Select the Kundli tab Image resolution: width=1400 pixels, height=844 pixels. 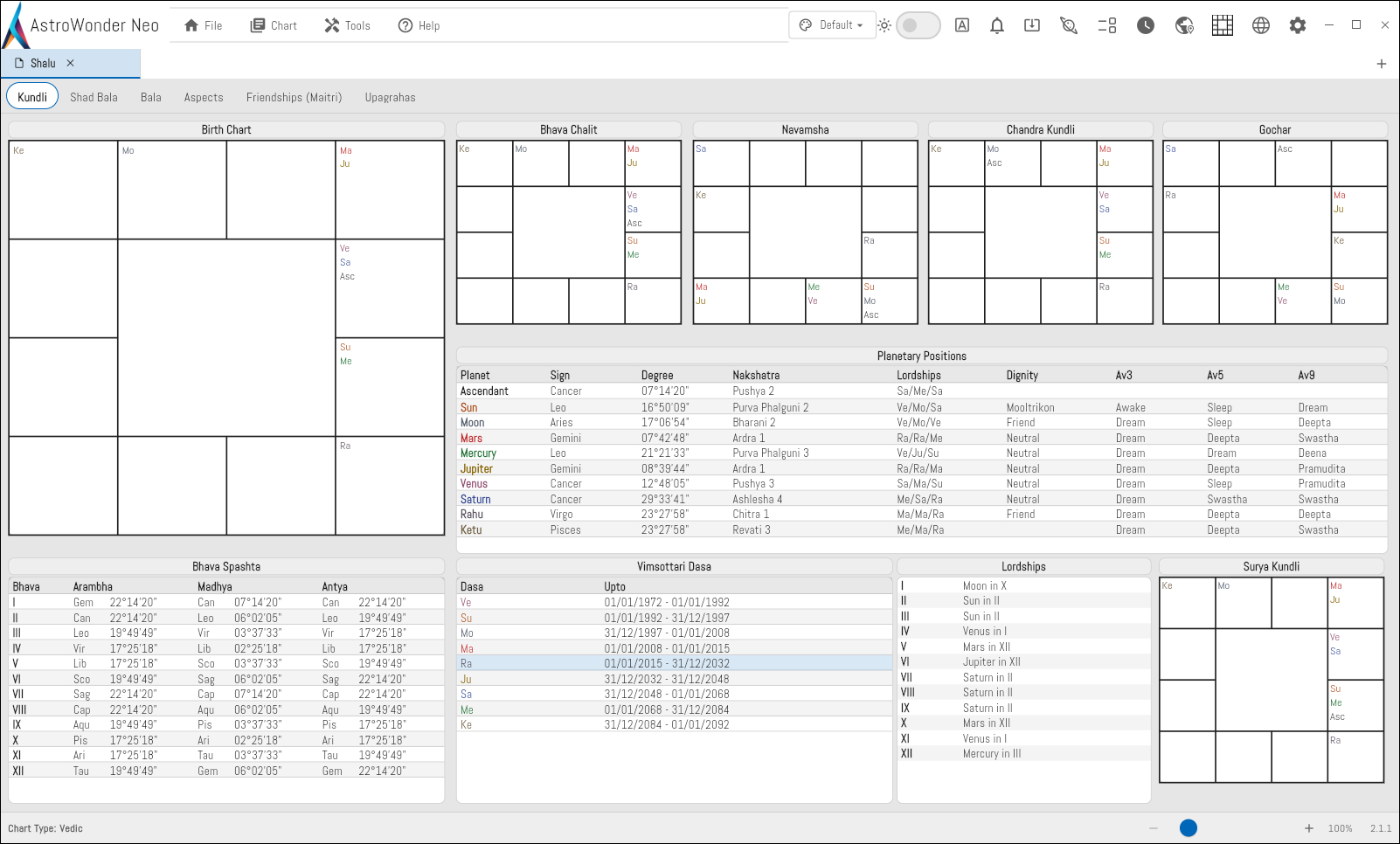point(32,97)
